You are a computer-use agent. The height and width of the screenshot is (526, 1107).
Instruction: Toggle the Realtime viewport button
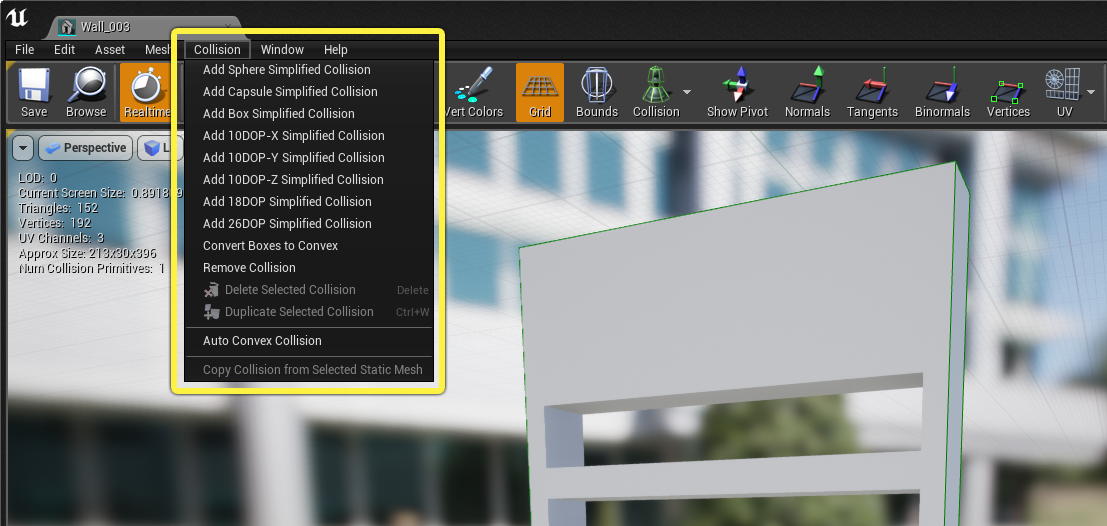coord(145,92)
